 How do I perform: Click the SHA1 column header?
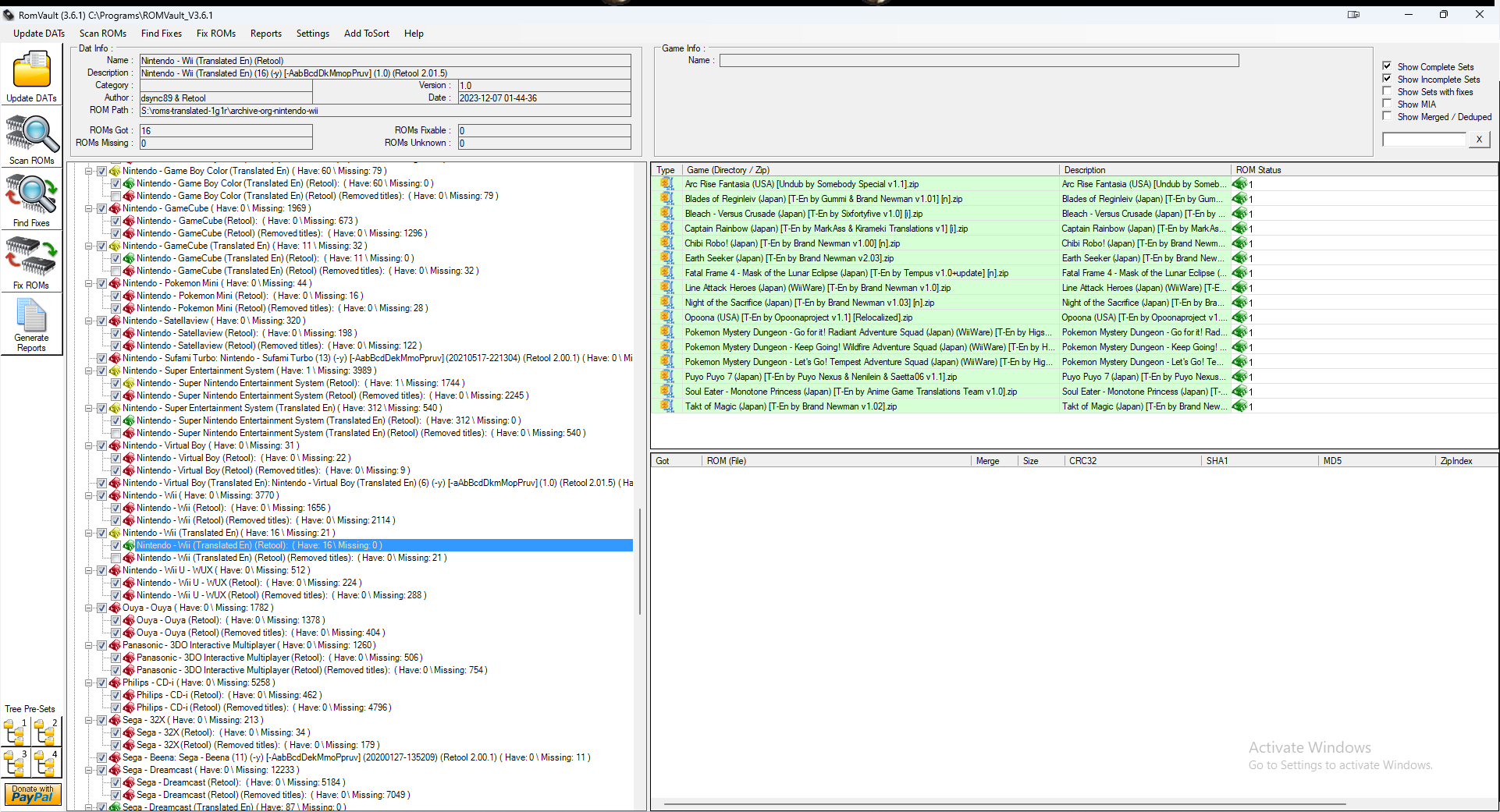click(1260, 461)
